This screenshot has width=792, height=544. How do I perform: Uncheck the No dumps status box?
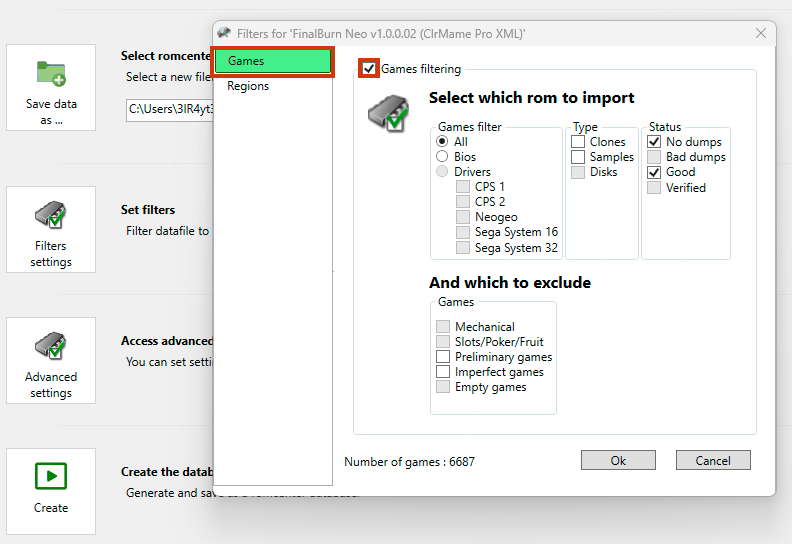(654, 142)
